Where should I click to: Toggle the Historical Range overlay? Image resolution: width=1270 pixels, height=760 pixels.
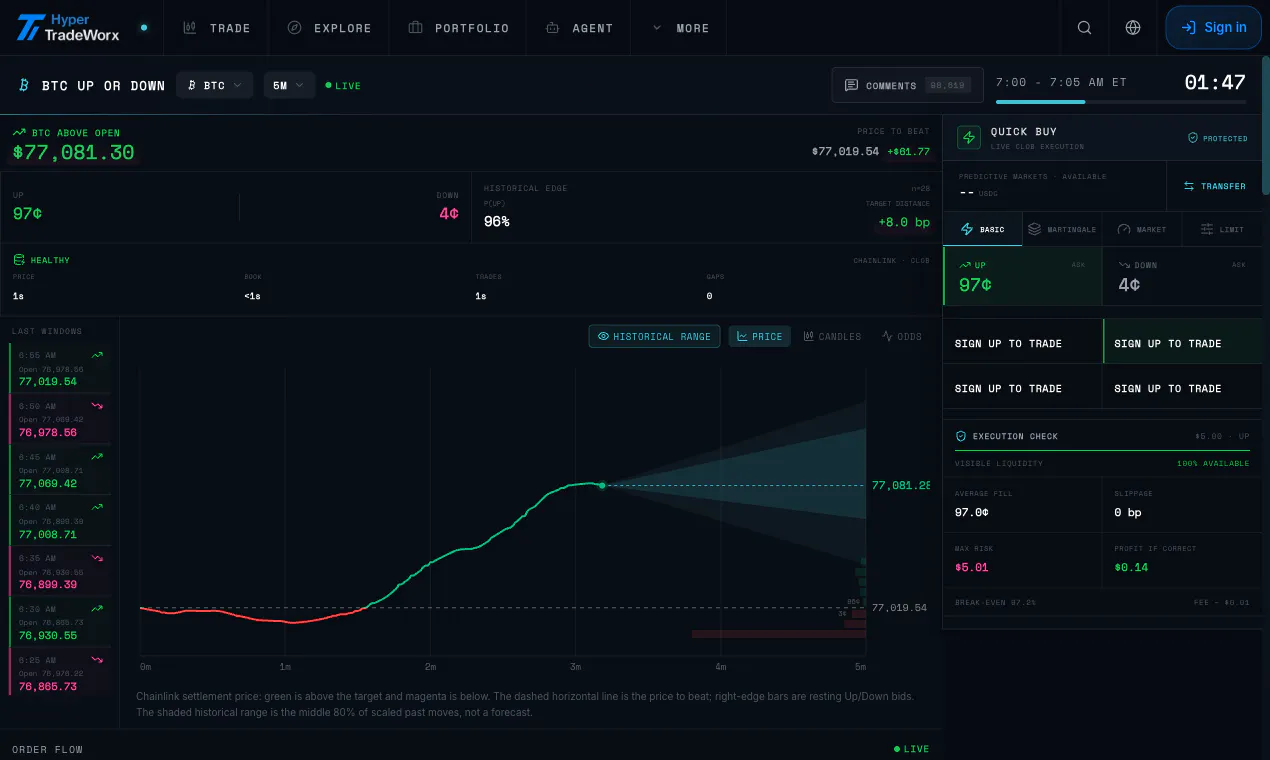[654, 337]
